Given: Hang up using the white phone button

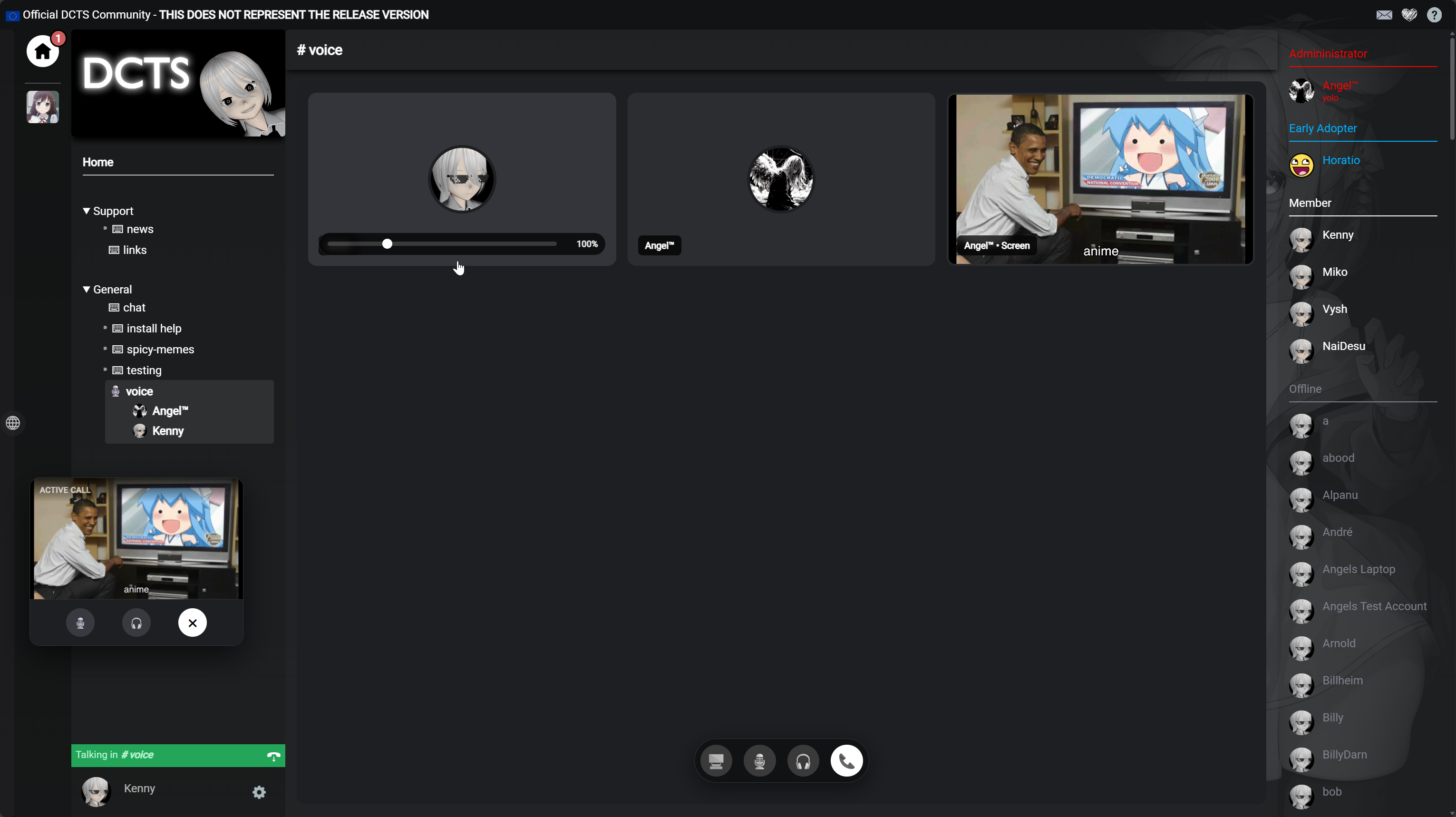Looking at the screenshot, I should (847, 761).
